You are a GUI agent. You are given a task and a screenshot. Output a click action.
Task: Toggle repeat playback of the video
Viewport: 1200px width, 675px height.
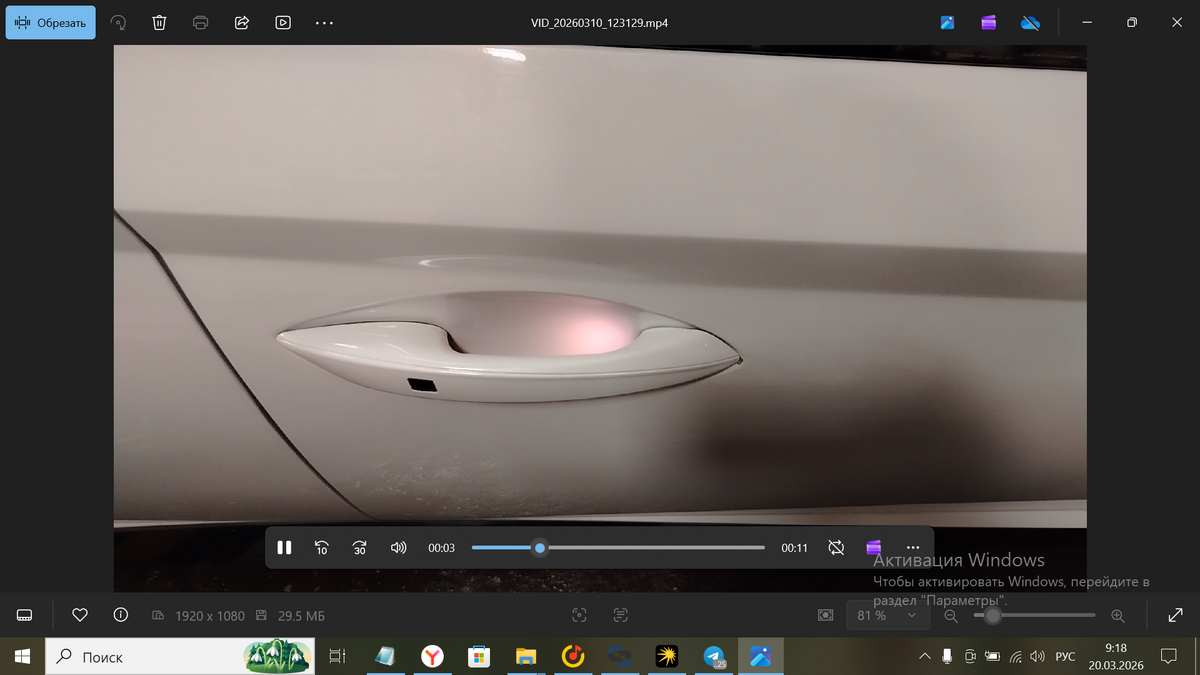836,548
